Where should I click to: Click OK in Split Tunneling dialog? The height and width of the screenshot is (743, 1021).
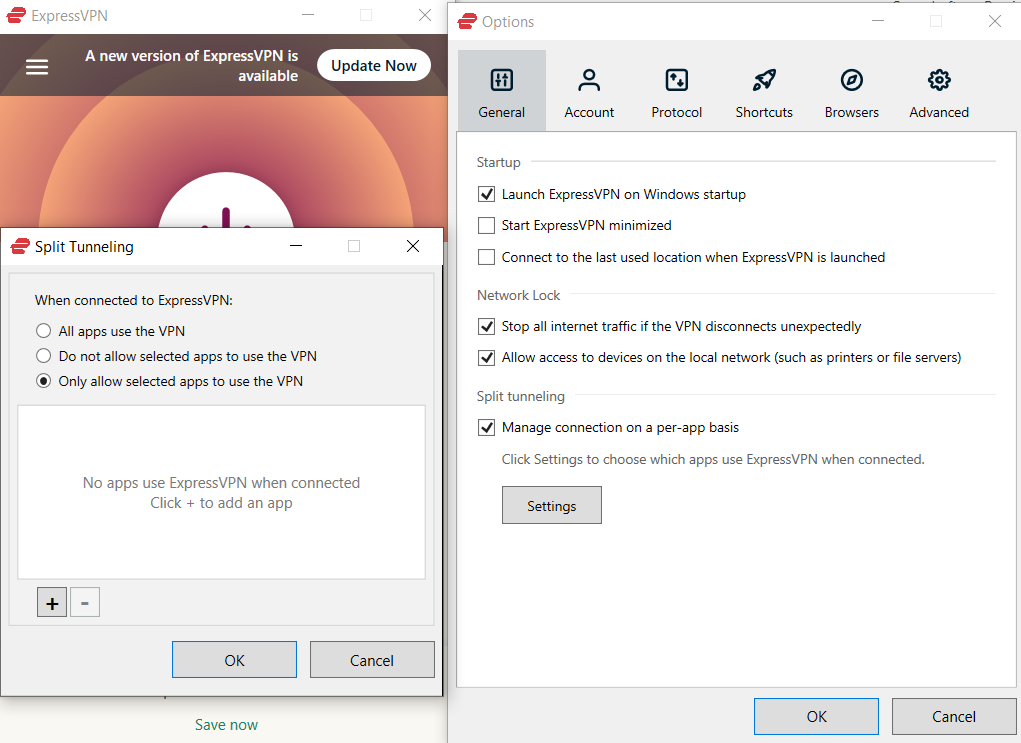click(x=234, y=660)
